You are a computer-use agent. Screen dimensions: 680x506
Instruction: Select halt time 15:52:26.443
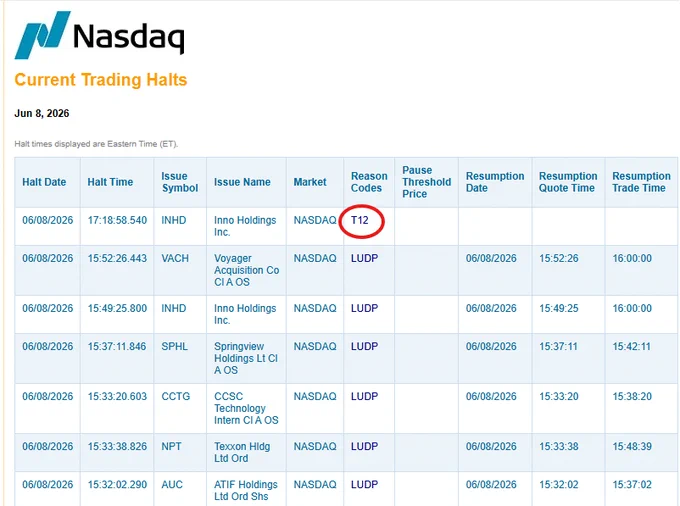[x=117, y=258]
